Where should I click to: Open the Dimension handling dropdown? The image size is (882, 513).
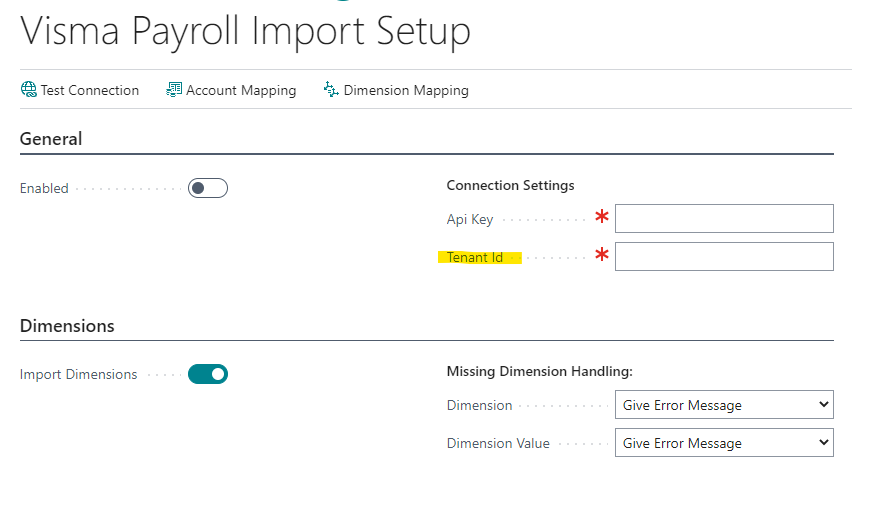pyautogui.click(x=724, y=405)
